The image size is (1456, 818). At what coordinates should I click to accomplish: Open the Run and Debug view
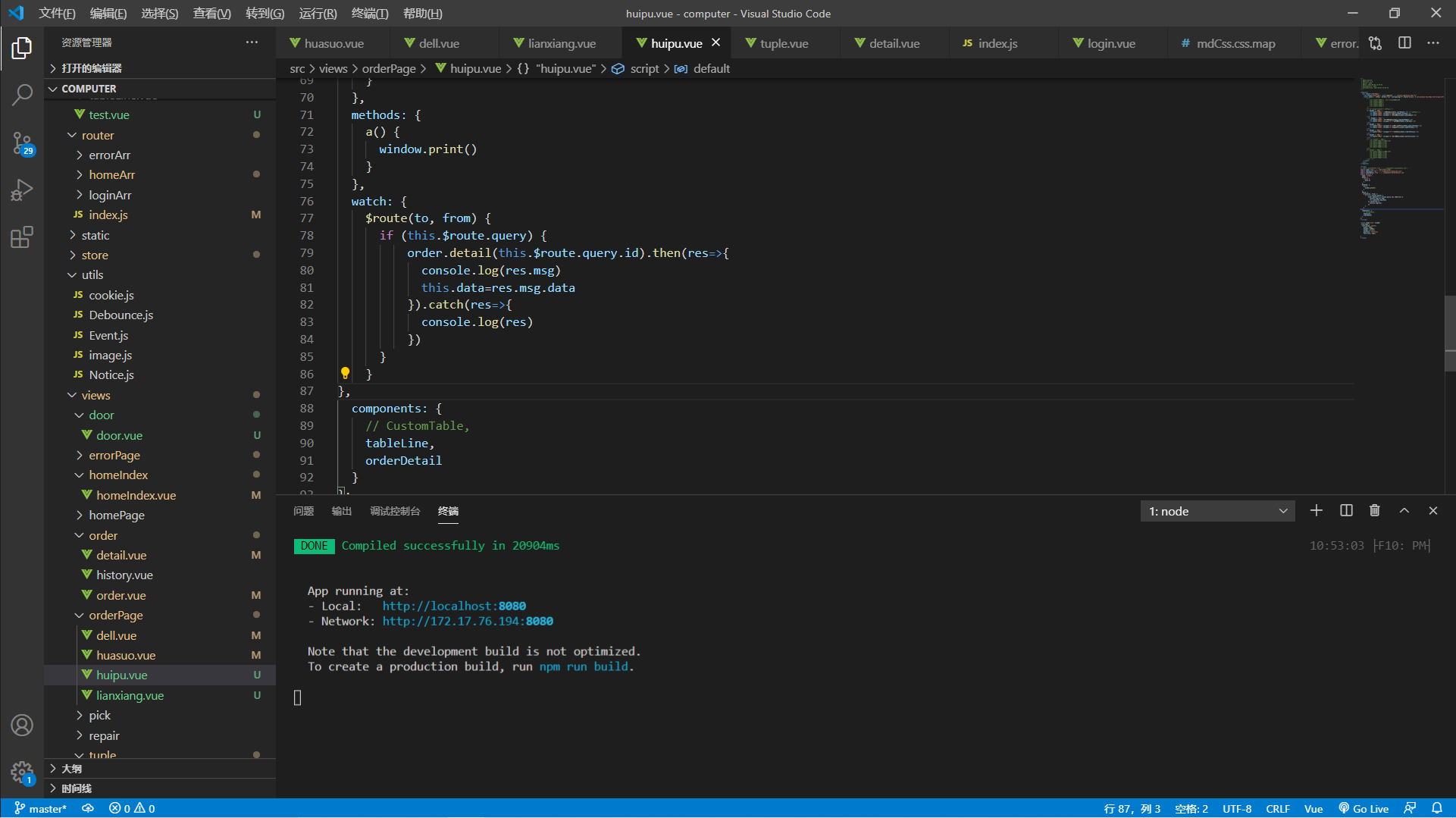(22, 190)
